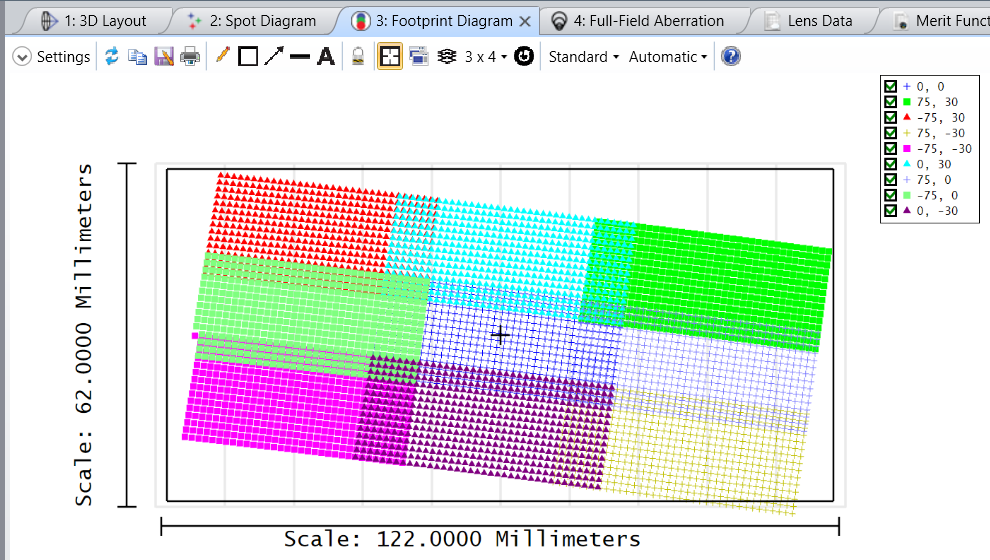The image size is (990, 560).
Task: Click the Footprint Diagram tab icon
Action: tap(361, 21)
